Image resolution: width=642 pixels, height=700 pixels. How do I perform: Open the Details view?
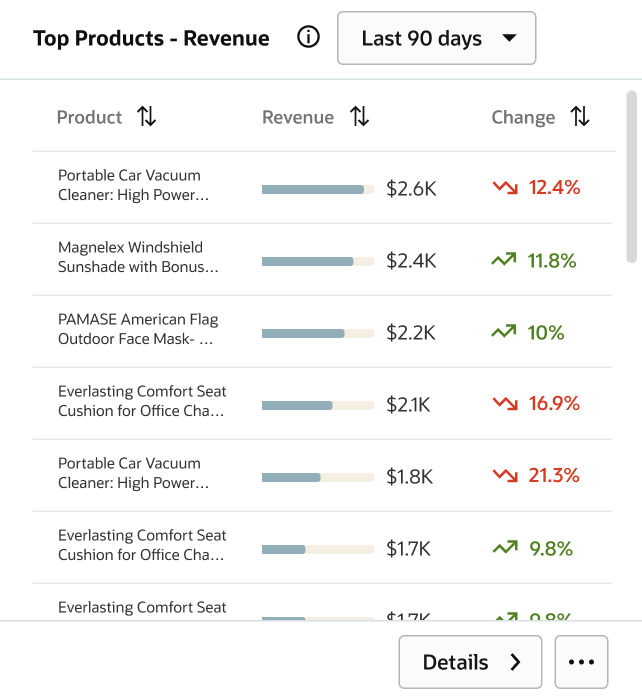pyautogui.click(x=470, y=662)
